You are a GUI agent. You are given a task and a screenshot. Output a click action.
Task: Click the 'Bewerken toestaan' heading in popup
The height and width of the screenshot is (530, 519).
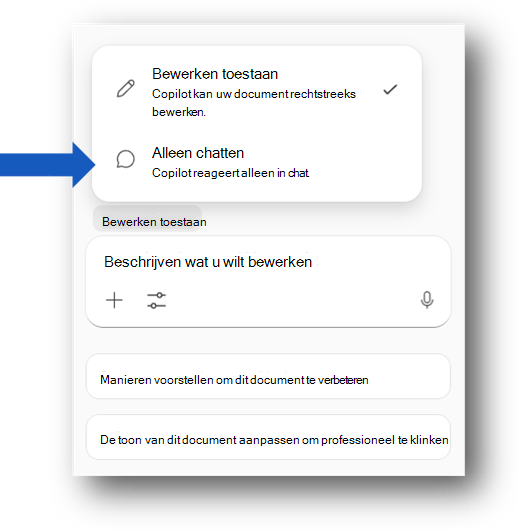[215, 74]
